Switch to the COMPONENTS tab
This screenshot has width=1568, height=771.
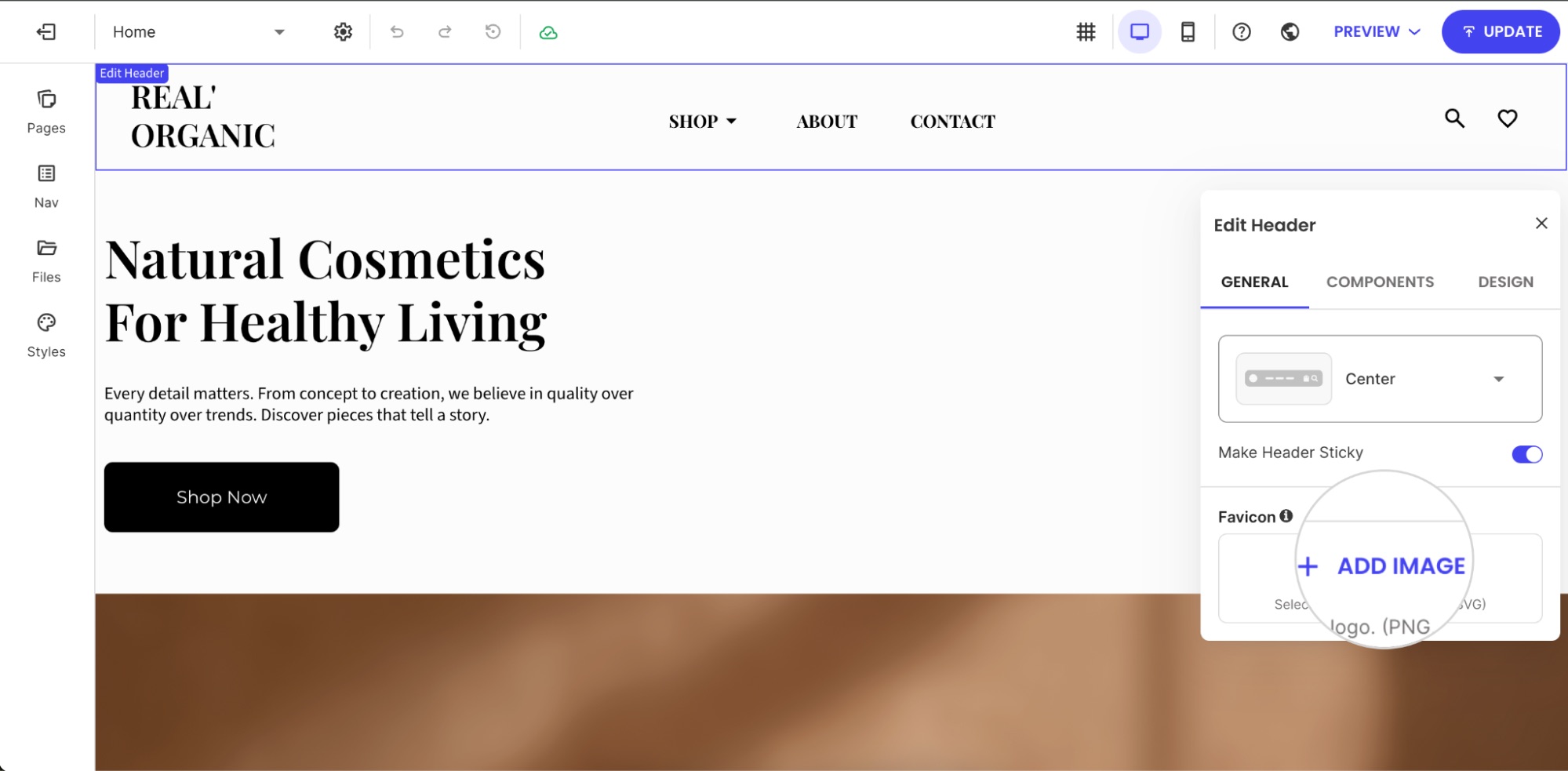tap(1380, 282)
